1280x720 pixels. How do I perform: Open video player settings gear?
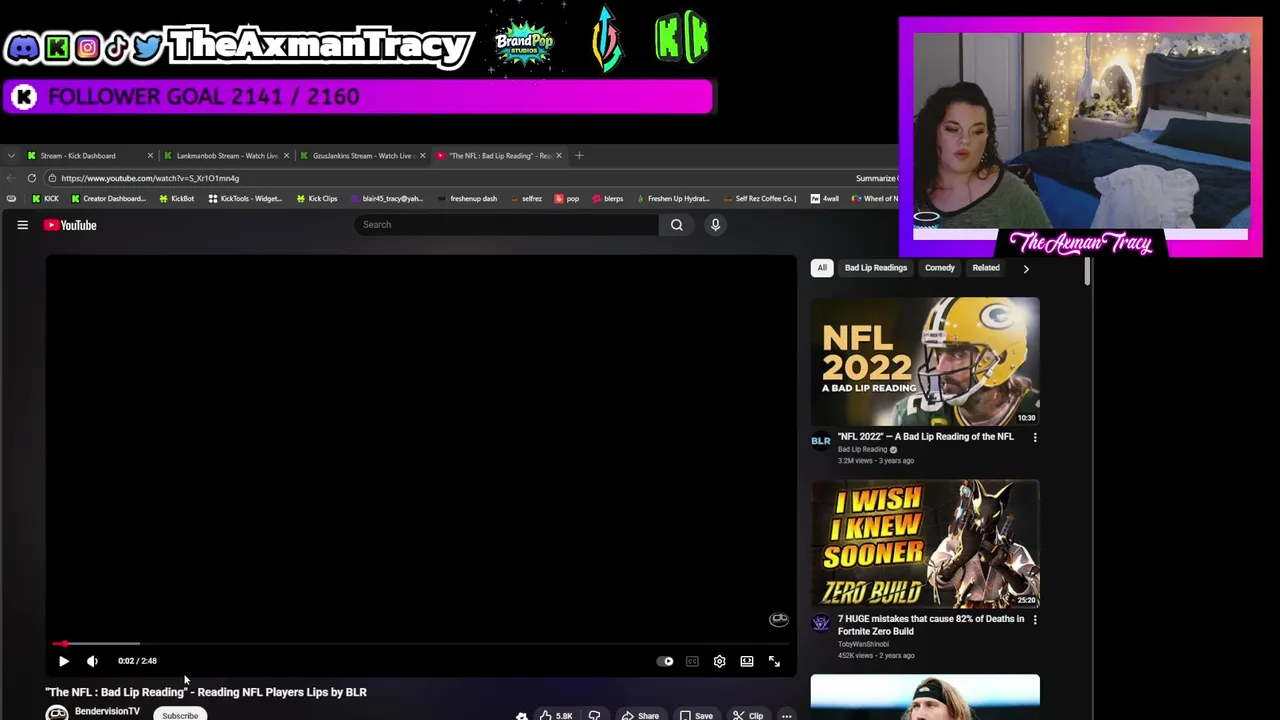click(719, 661)
